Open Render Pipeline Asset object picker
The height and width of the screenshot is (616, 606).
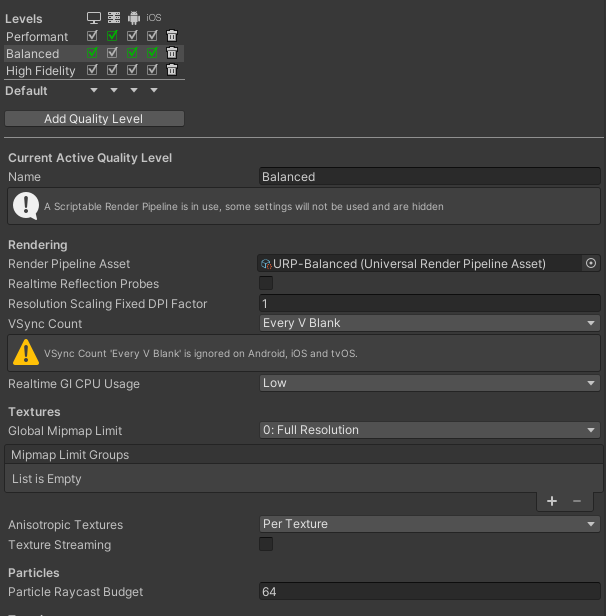click(591, 263)
